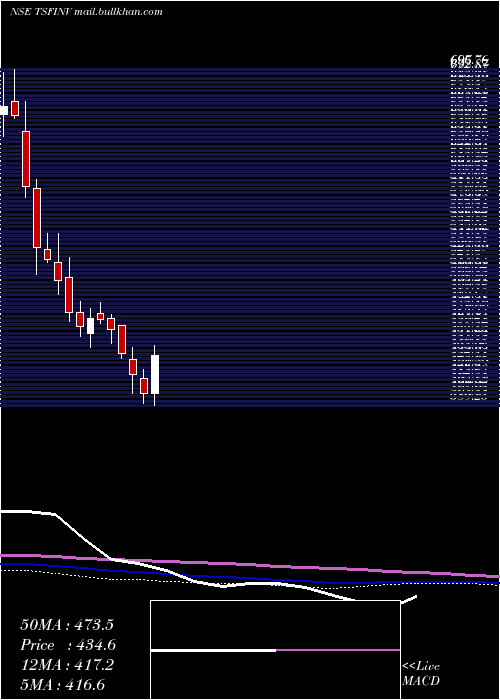
Task: Click the '<<Live MACD' label
Action: pos(421,674)
